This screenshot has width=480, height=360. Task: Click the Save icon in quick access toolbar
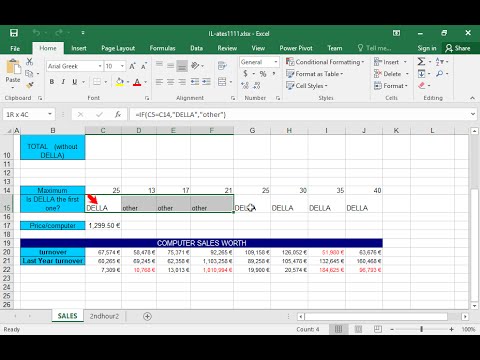tap(14, 33)
